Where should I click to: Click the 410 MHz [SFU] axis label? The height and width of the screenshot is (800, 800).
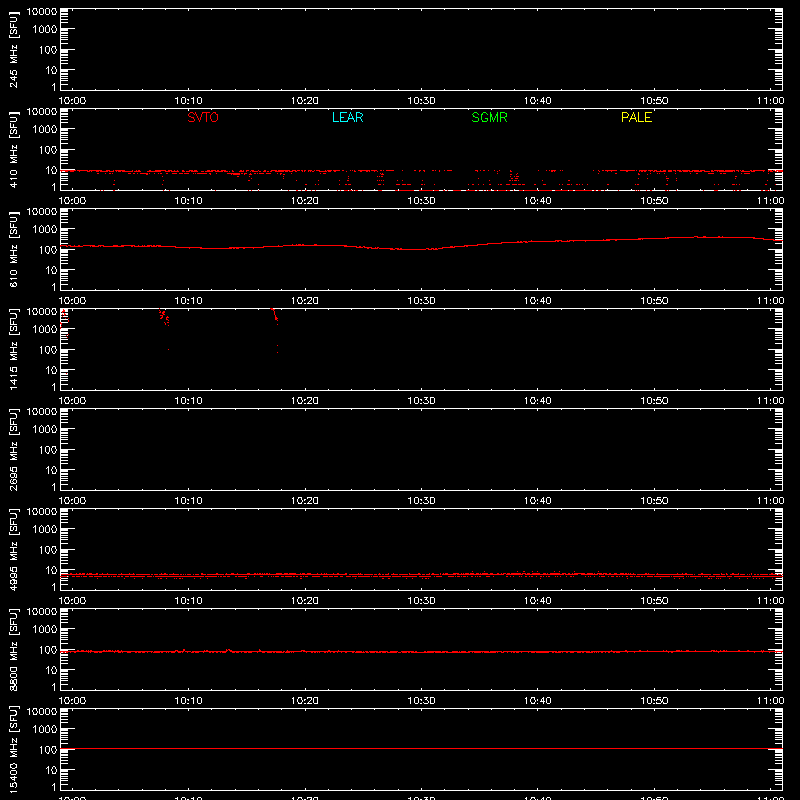pos(13,149)
